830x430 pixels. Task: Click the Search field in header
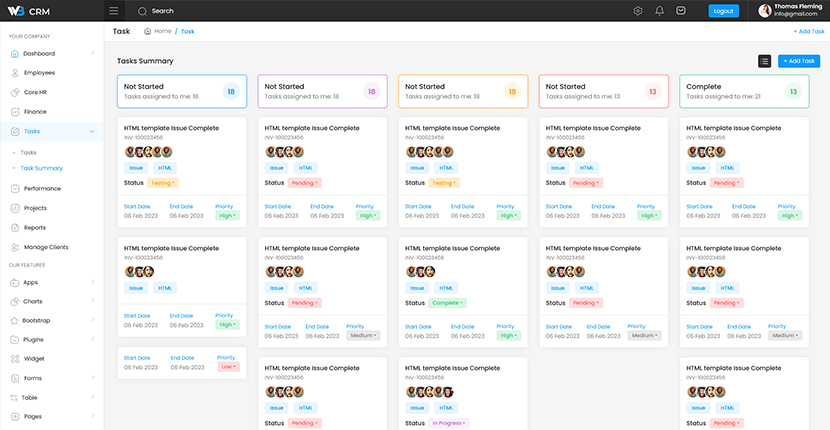163,11
